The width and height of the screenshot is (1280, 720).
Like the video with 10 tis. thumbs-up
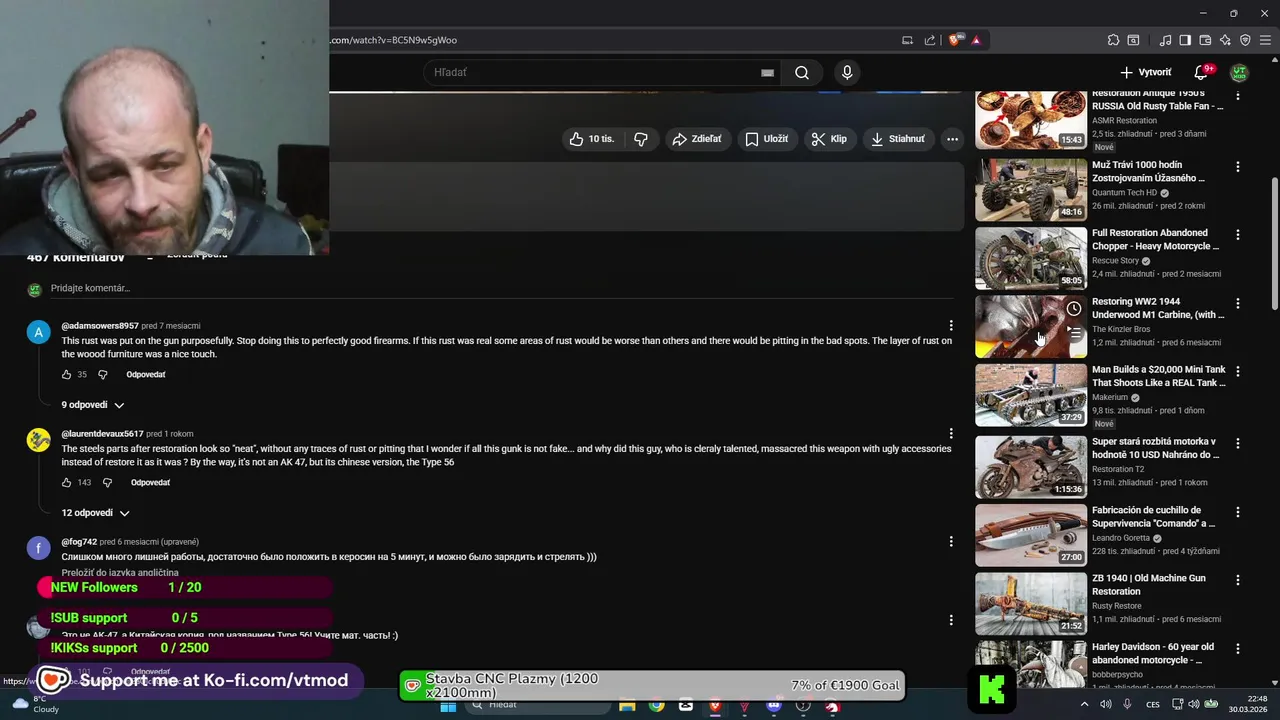point(592,139)
